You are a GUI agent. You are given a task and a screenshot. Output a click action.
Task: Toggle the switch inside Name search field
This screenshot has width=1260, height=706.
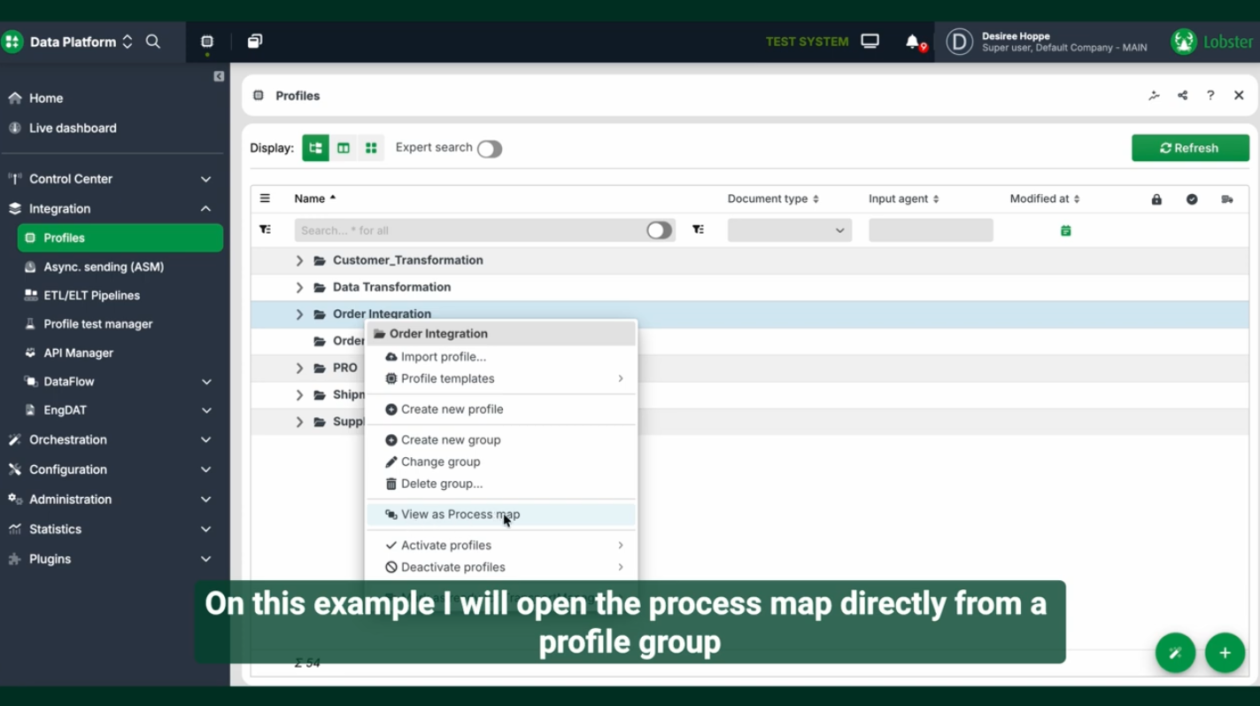(658, 231)
